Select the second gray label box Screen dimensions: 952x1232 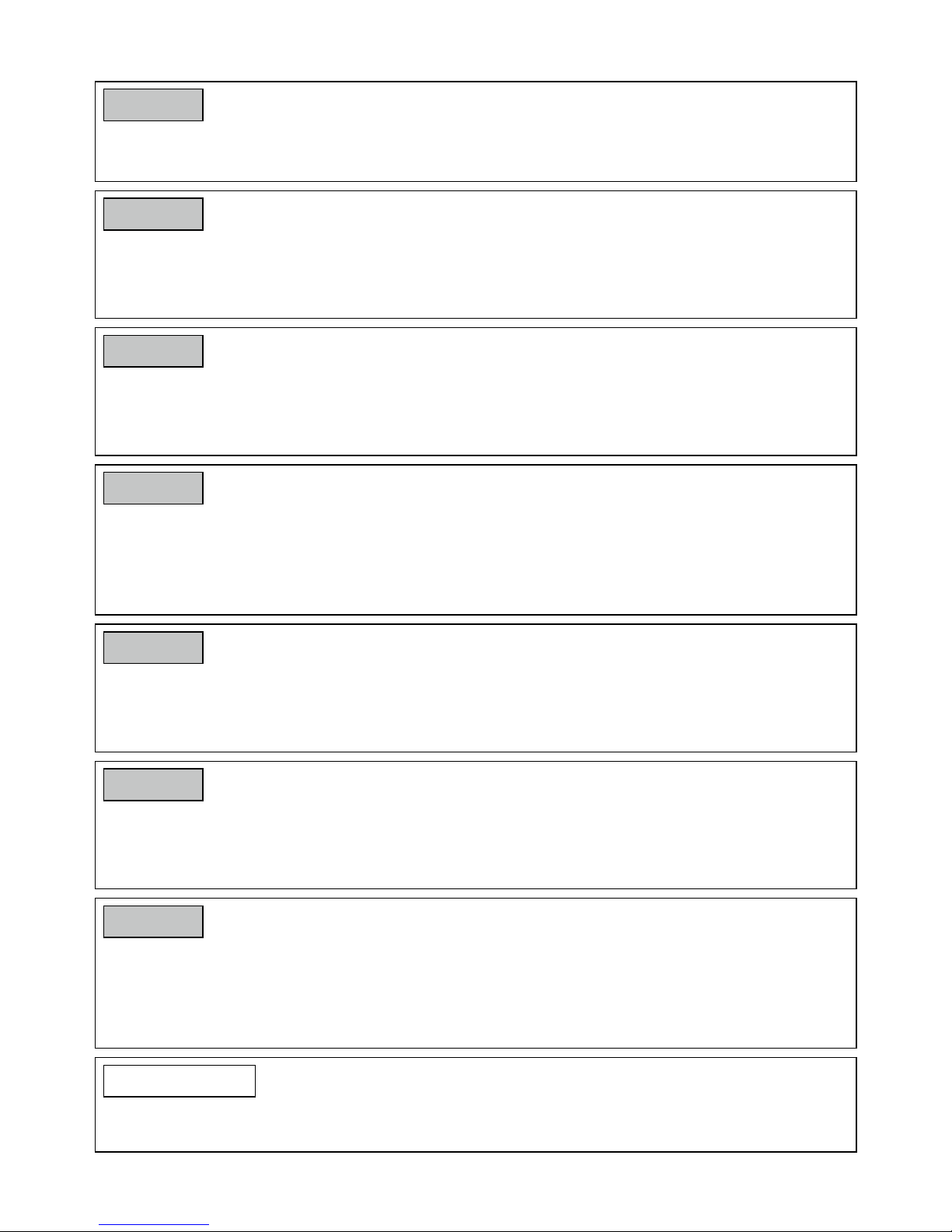(x=153, y=214)
